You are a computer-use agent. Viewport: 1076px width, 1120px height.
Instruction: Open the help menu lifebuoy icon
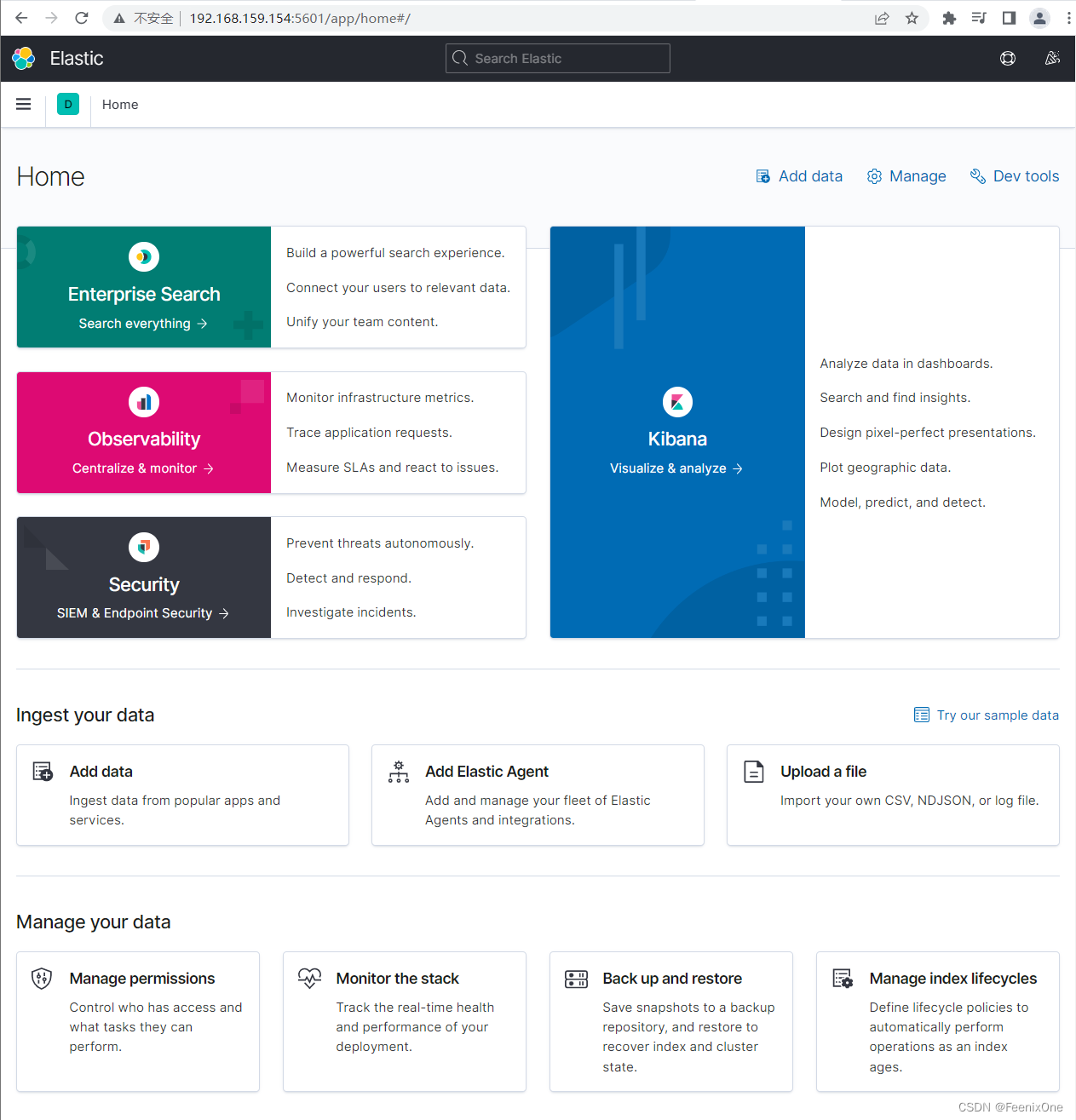1008,58
